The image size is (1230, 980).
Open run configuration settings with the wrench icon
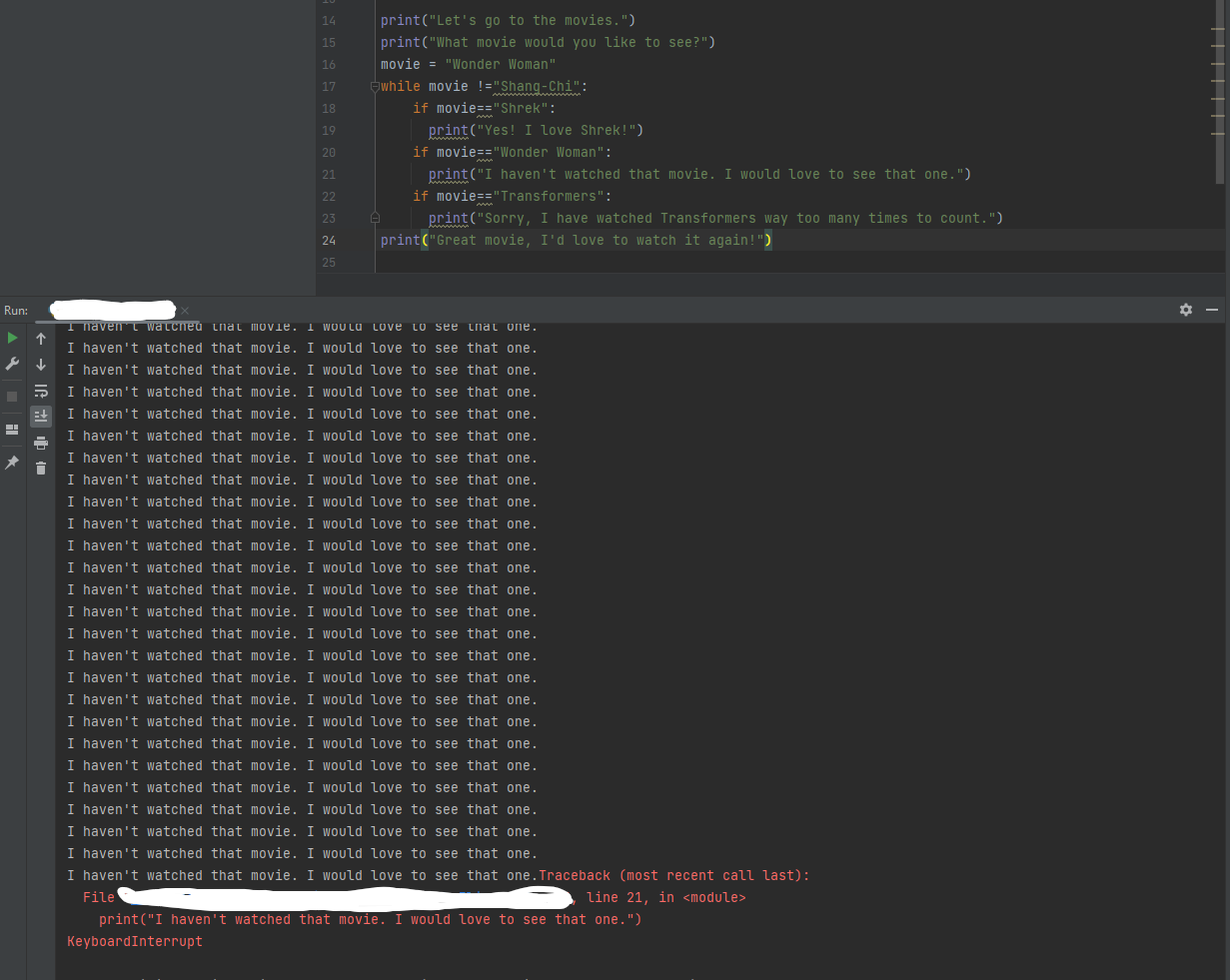(x=12, y=363)
